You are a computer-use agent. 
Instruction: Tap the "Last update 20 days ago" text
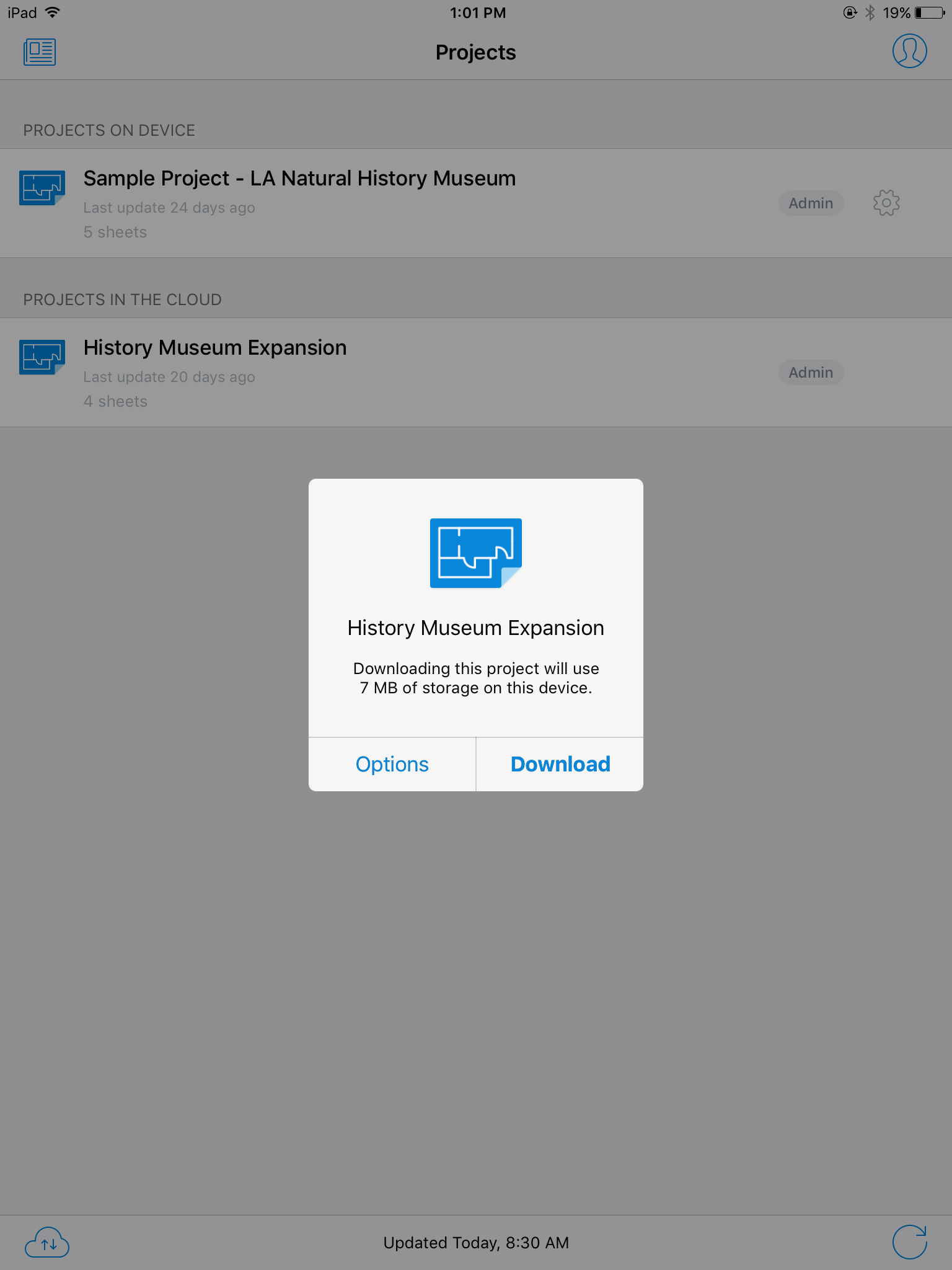[169, 377]
